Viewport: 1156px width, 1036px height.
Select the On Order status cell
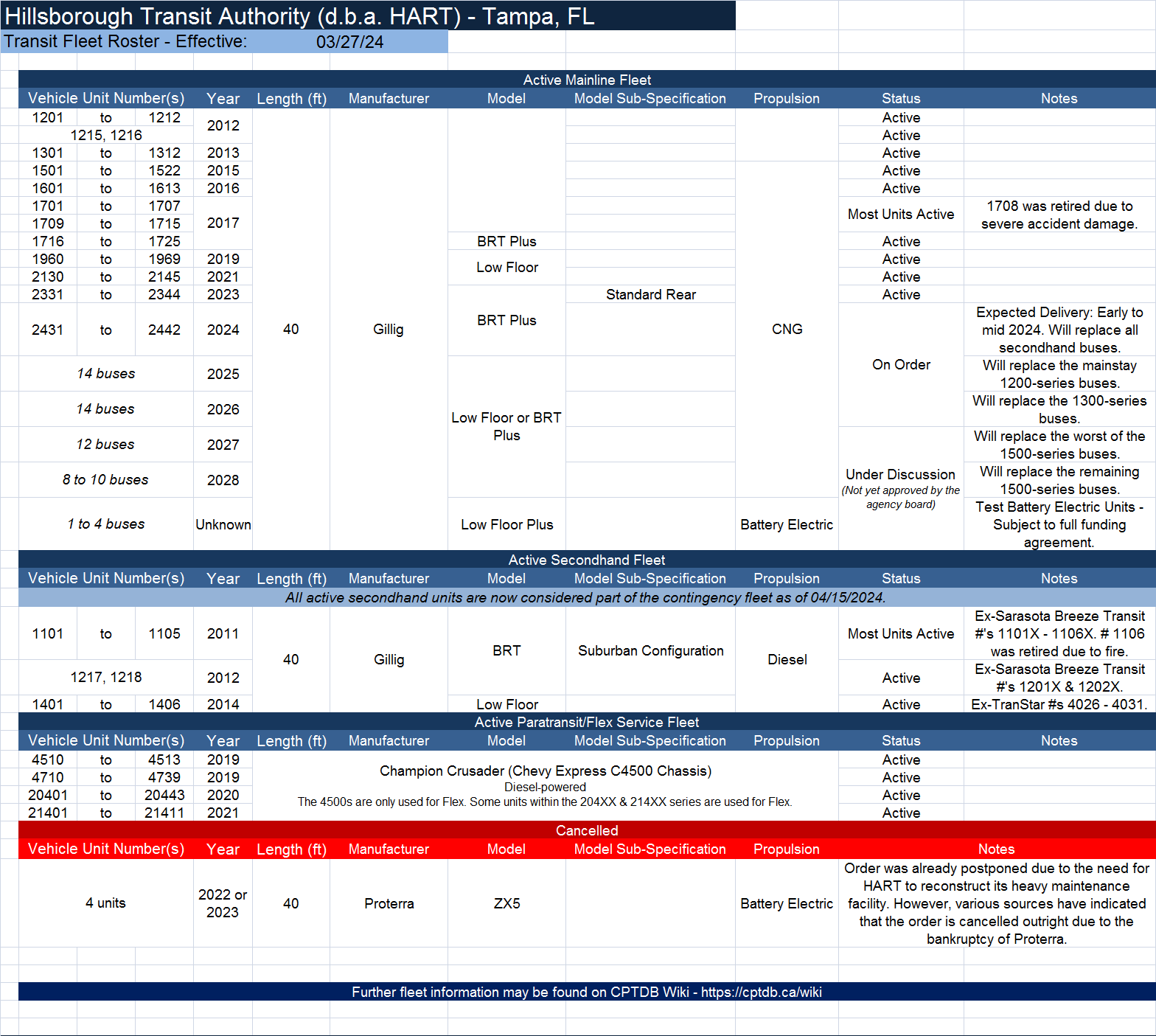pyautogui.click(x=901, y=364)
